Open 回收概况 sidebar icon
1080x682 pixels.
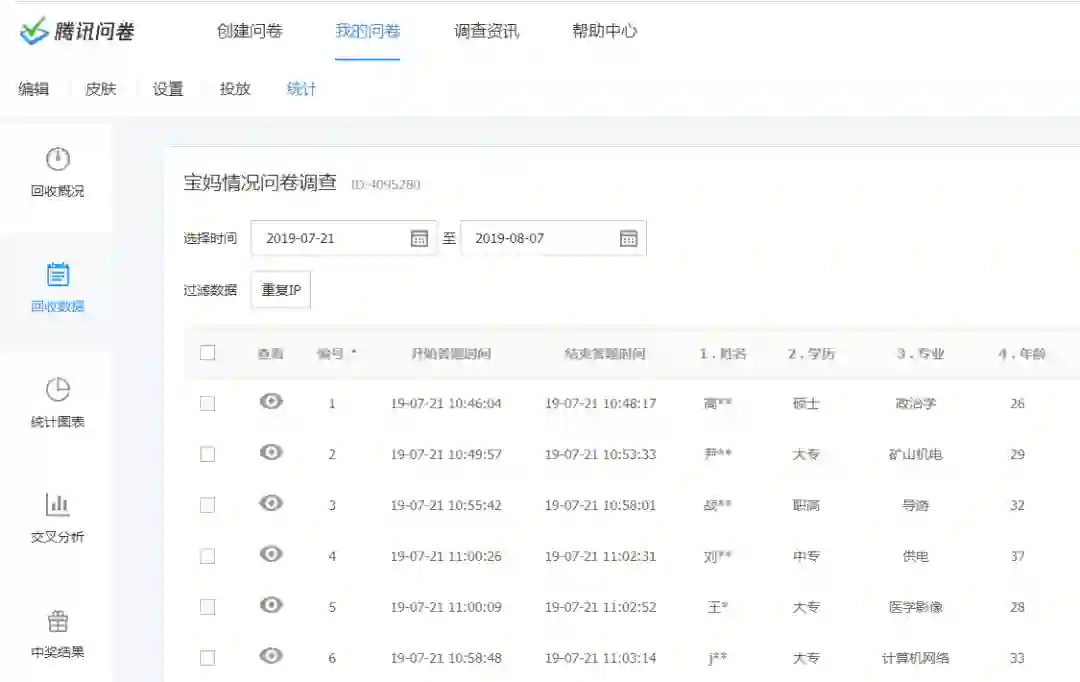58,159
